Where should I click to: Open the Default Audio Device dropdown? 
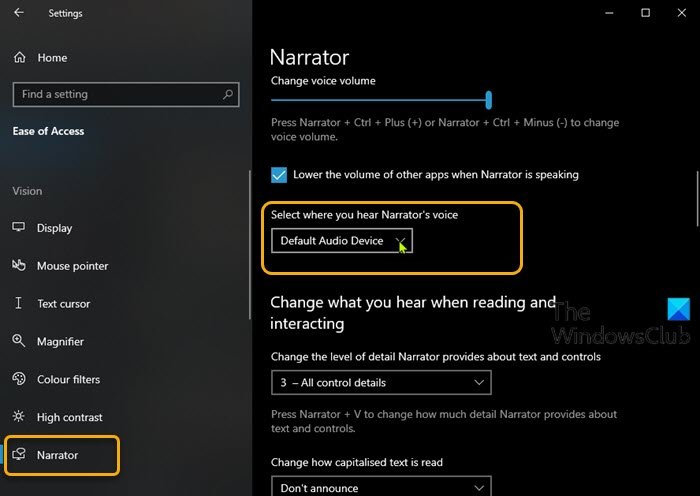[342, 241]
